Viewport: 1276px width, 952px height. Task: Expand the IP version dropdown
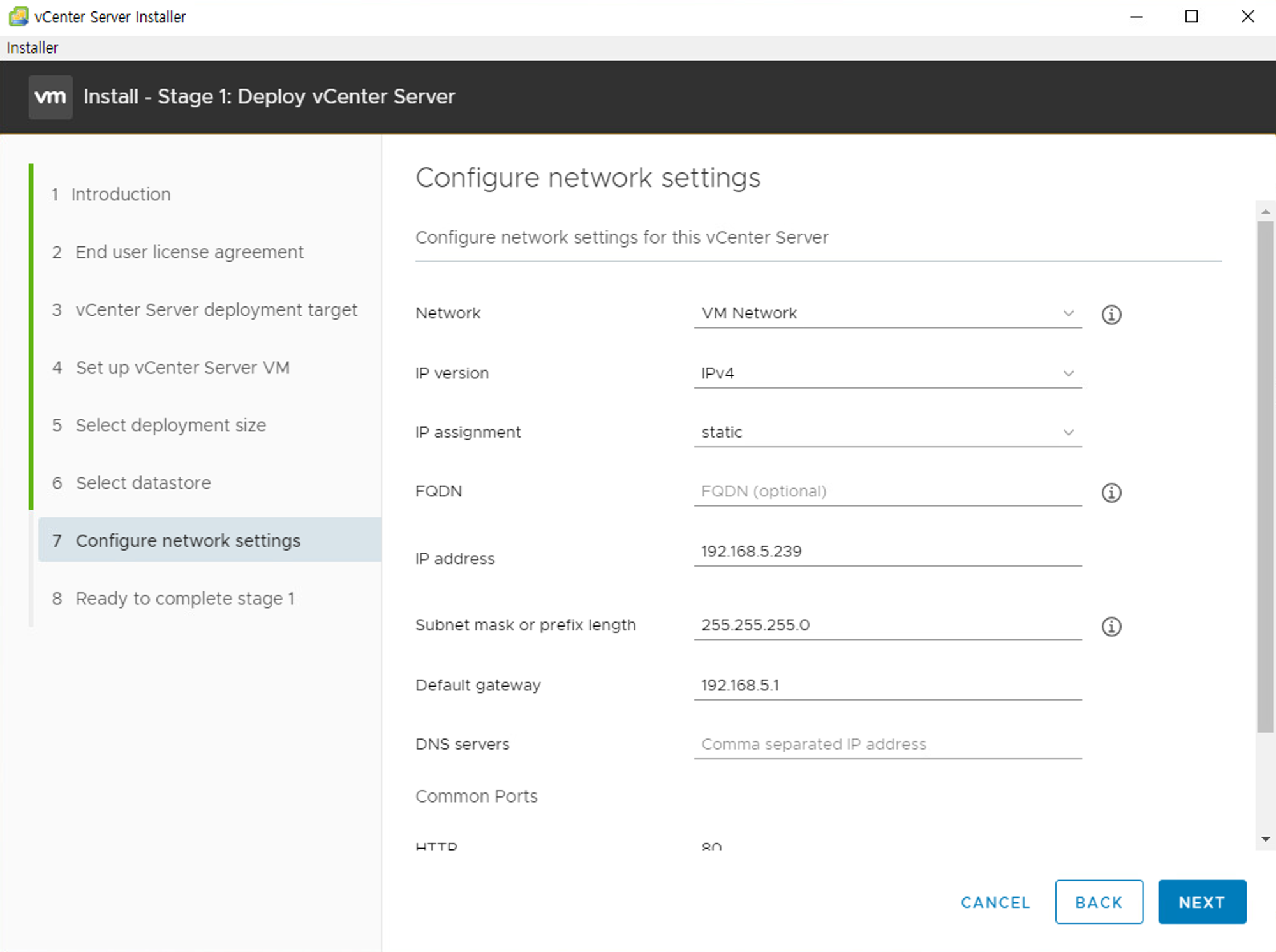887,373
